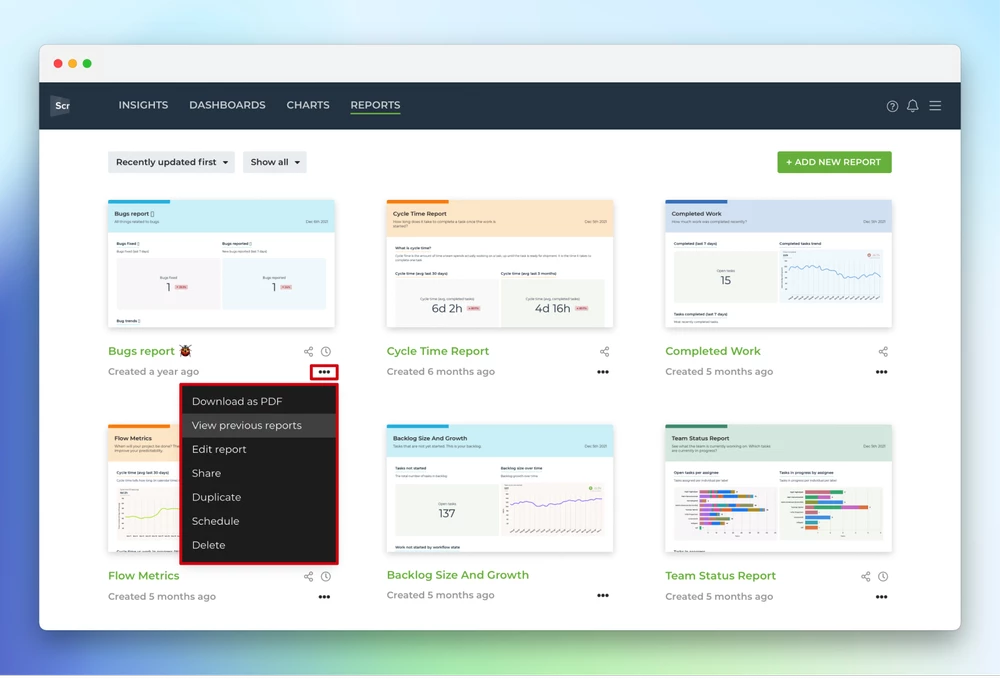1000x684 pixels.
Task: Choose Schedule from the context menu
Action: coord(258,521)
